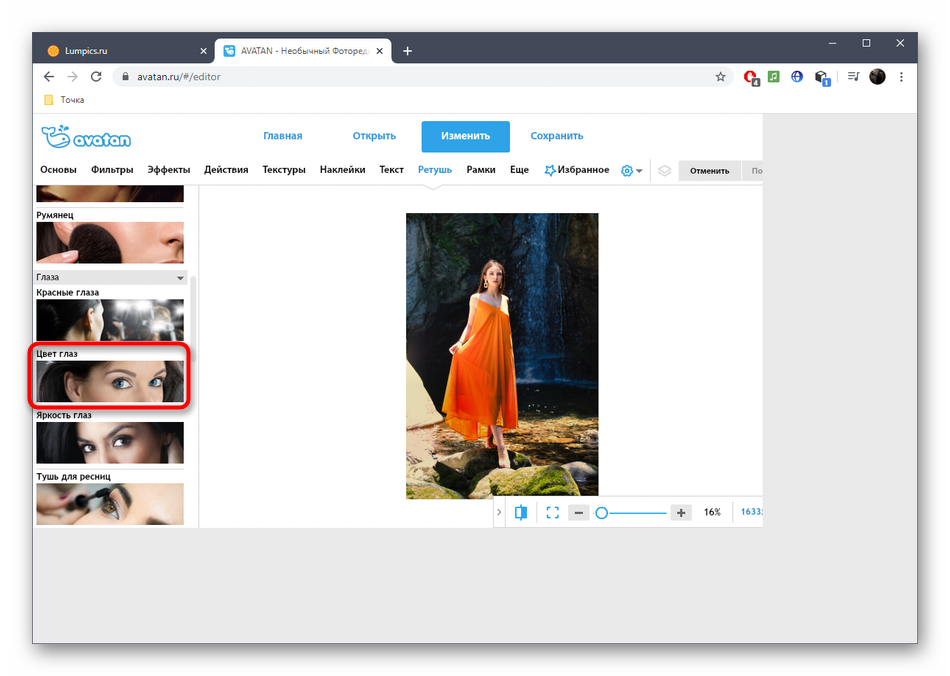Click the Avatan whale logo
The image size is (950, 676).
[x=86, y=137]
